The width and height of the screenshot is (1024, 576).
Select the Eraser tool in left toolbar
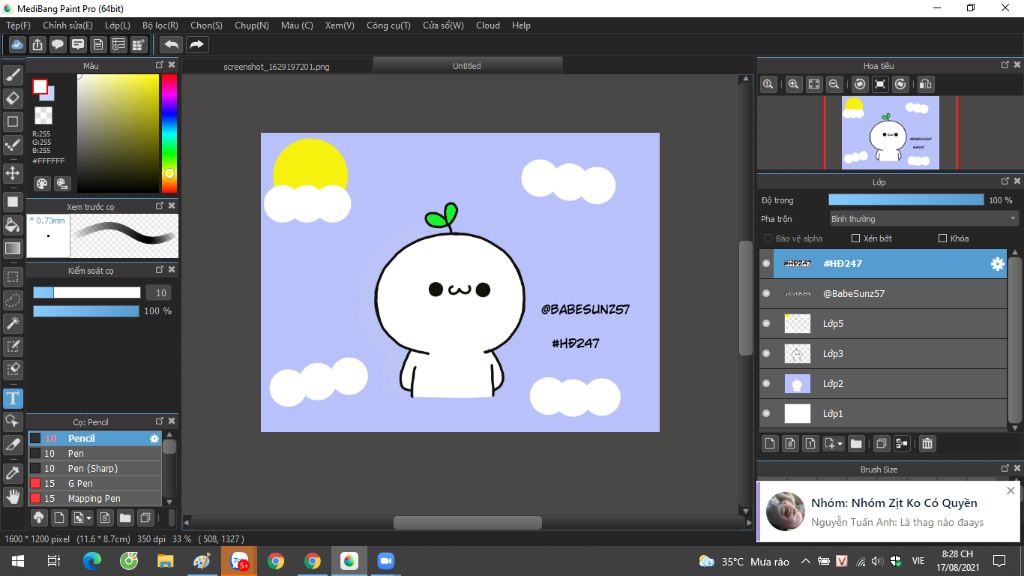[x=13, y=98]
